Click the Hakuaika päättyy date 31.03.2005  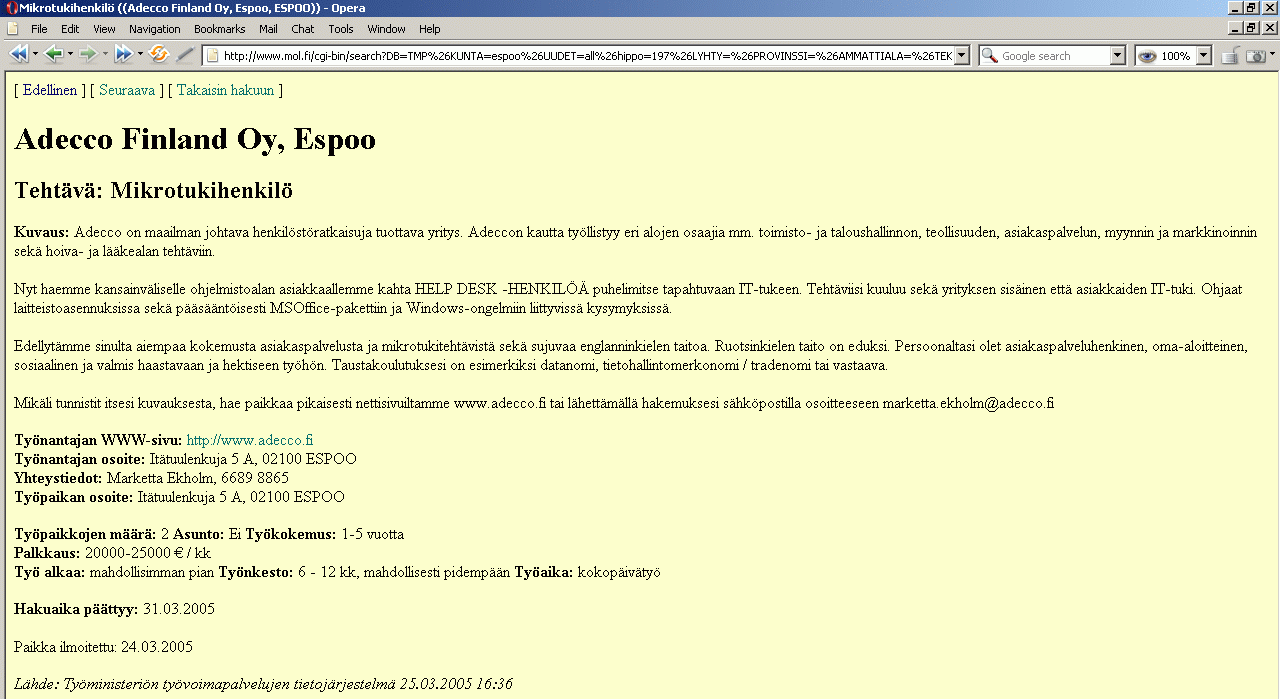point(179,608)
